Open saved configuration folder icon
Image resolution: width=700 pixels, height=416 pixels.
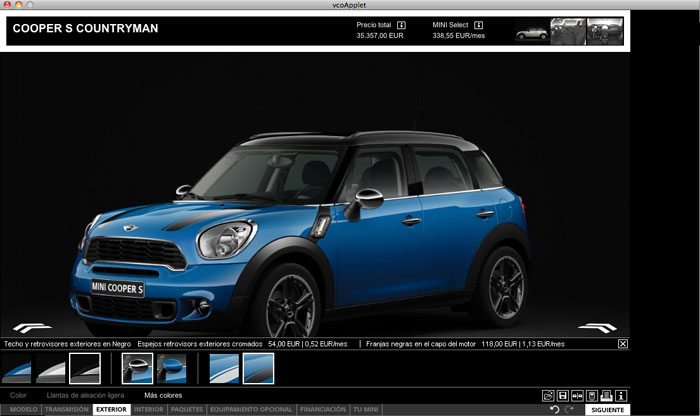coord(548,395)
